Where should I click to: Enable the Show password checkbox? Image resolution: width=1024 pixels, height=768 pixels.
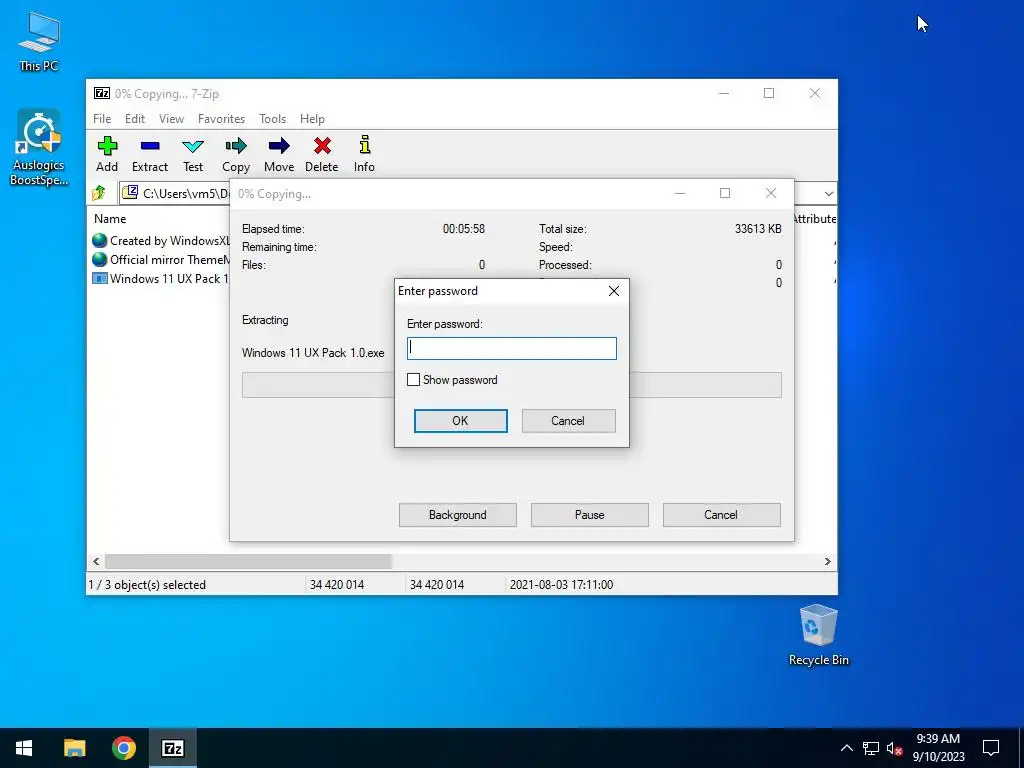[413, 379]
